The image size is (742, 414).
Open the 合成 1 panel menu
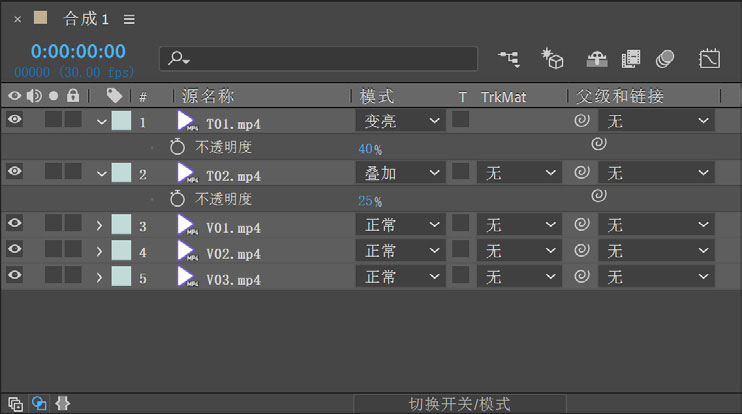(x=129, y=19)
